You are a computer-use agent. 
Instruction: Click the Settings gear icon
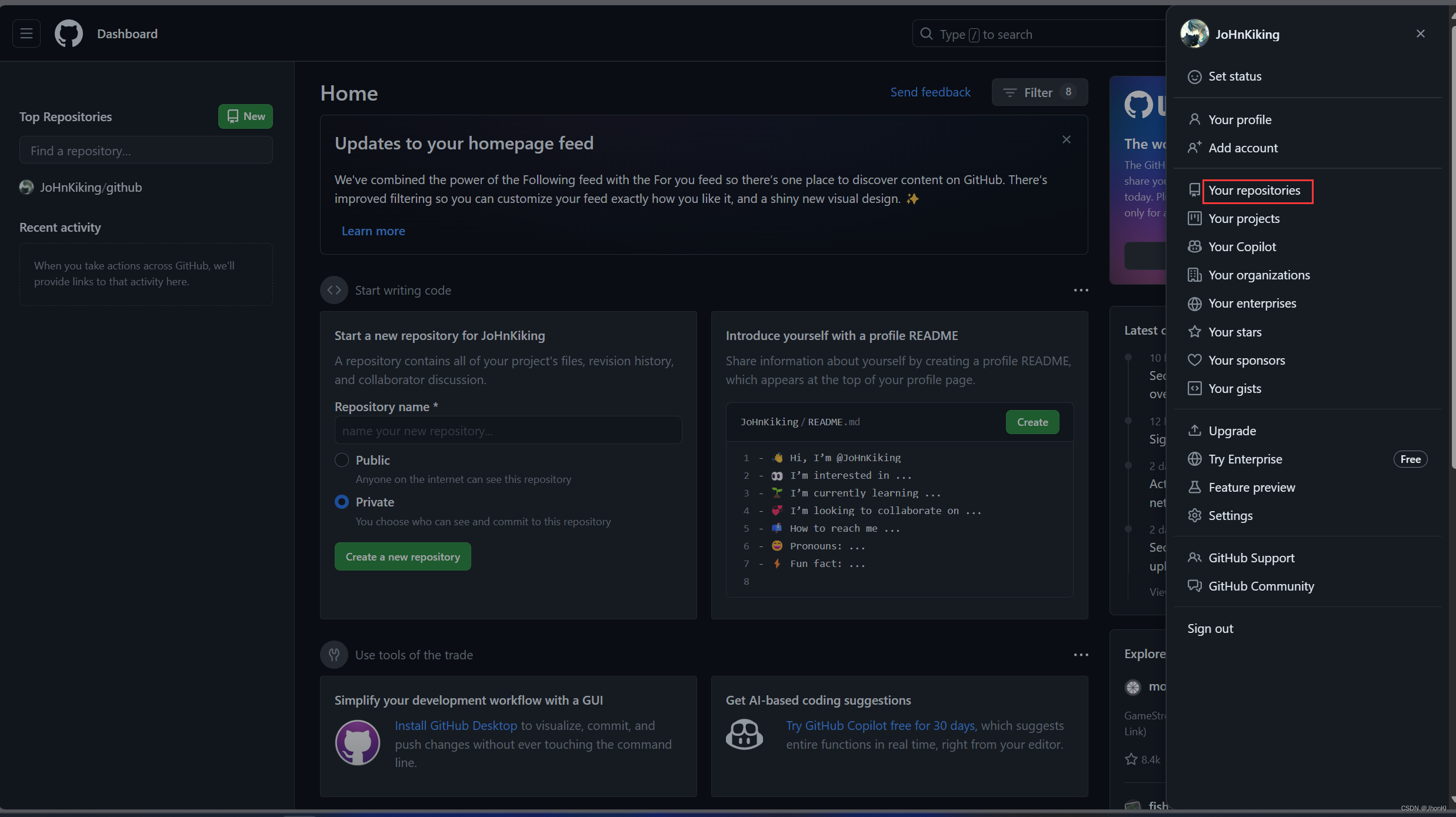pos(1194,515)
